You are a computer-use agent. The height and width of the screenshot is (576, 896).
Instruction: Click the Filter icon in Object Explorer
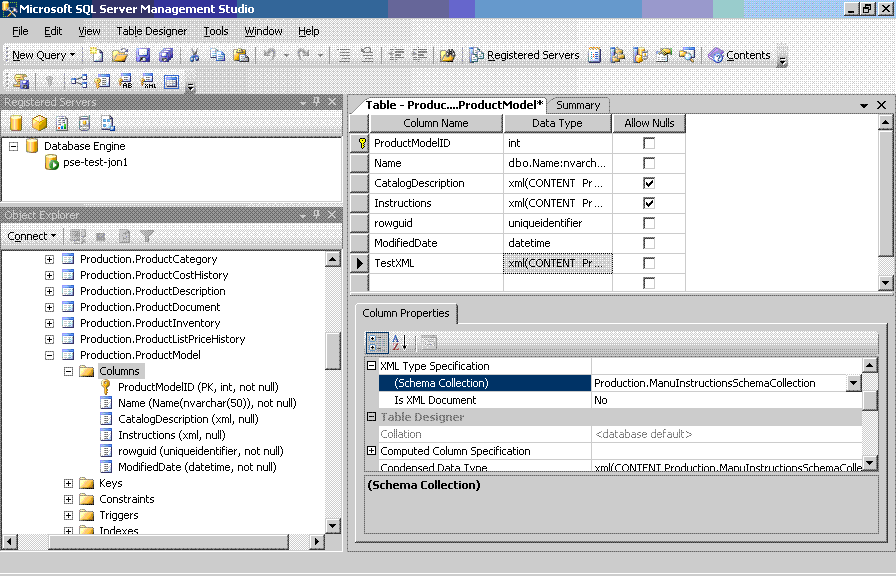pos(147,236)
